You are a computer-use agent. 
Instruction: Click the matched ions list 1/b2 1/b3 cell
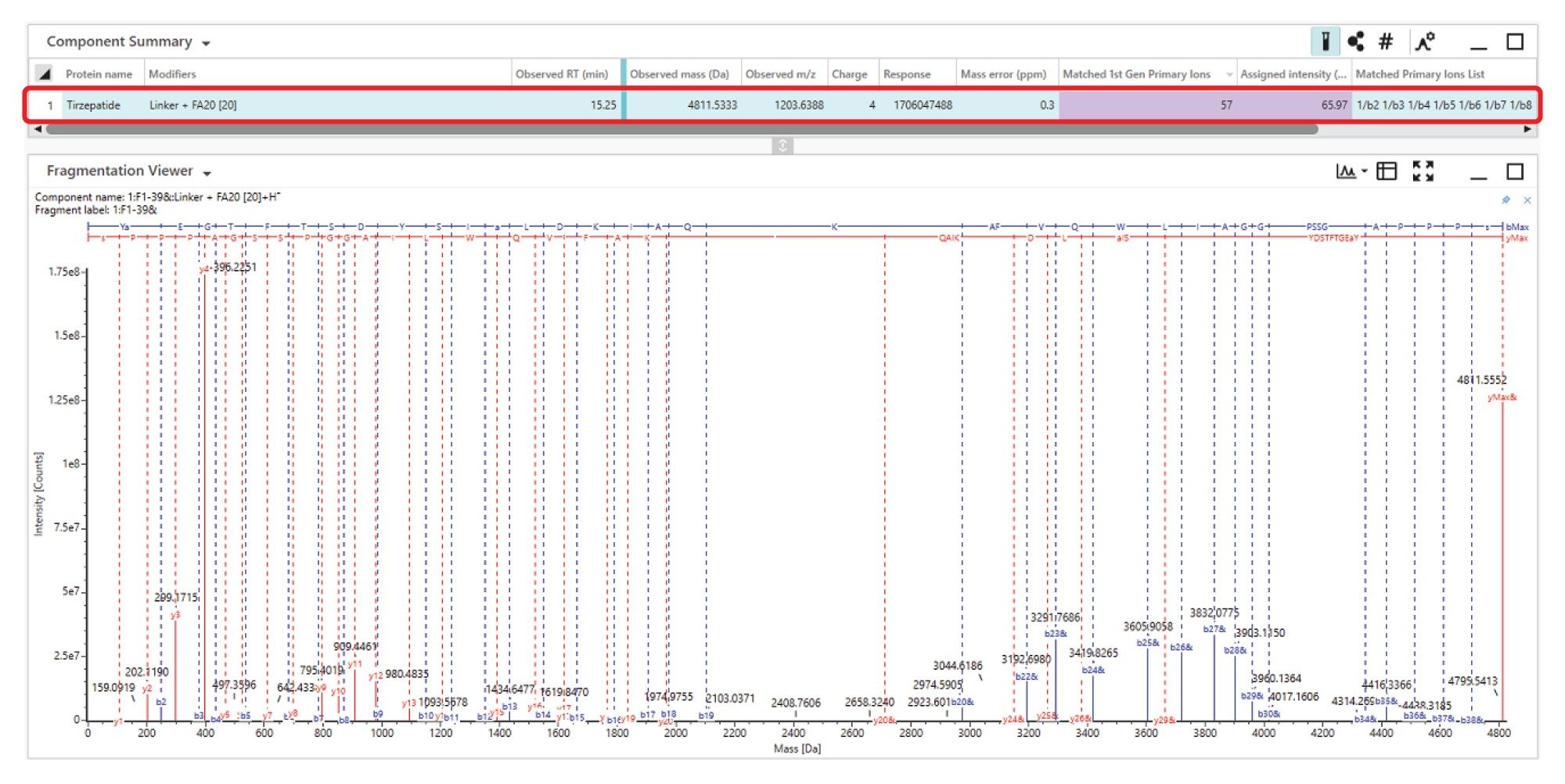pyautogui.click(x=1444, y=105)
